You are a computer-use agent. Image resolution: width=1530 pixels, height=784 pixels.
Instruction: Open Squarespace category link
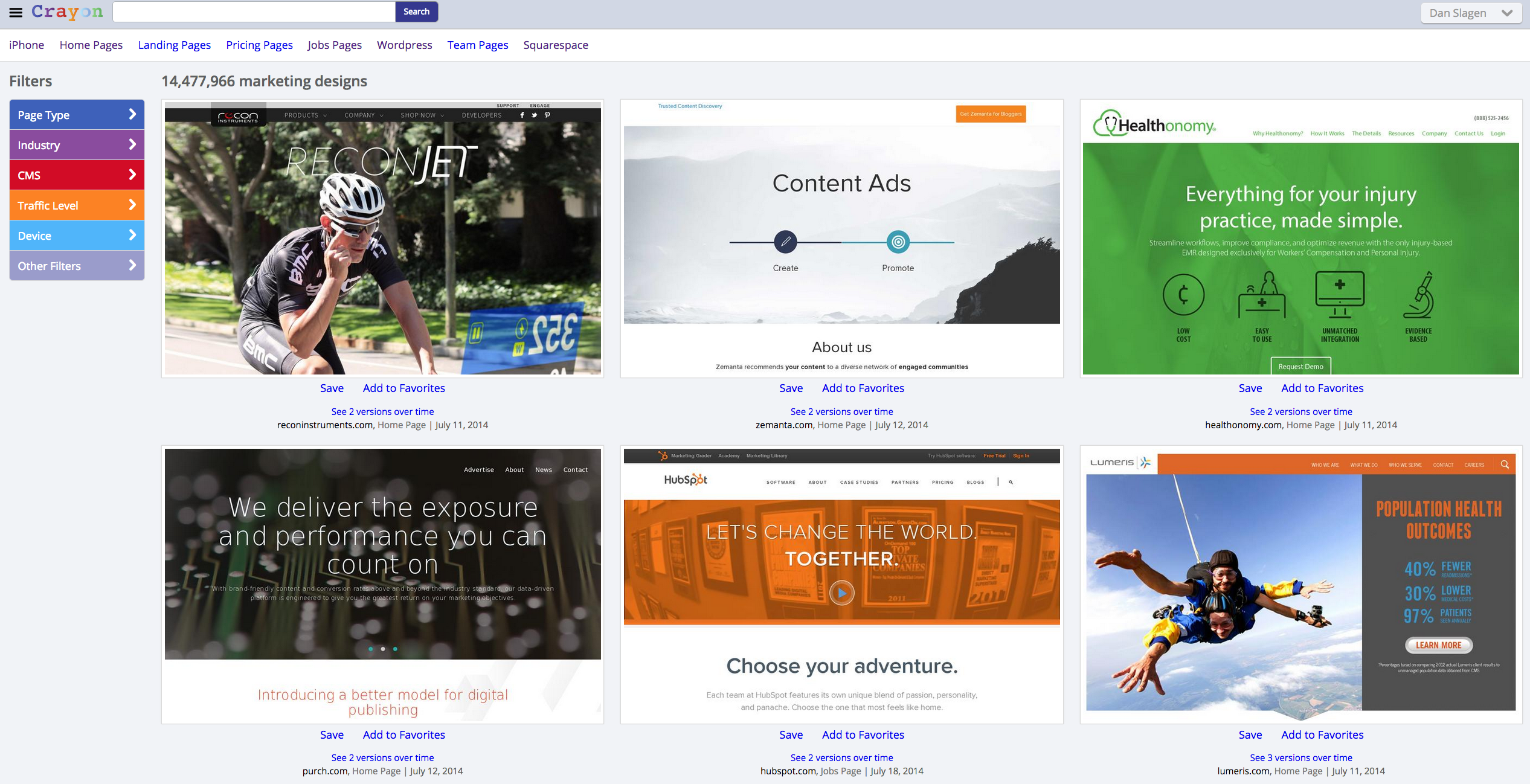pyautogui.click(x=556, y=45)
